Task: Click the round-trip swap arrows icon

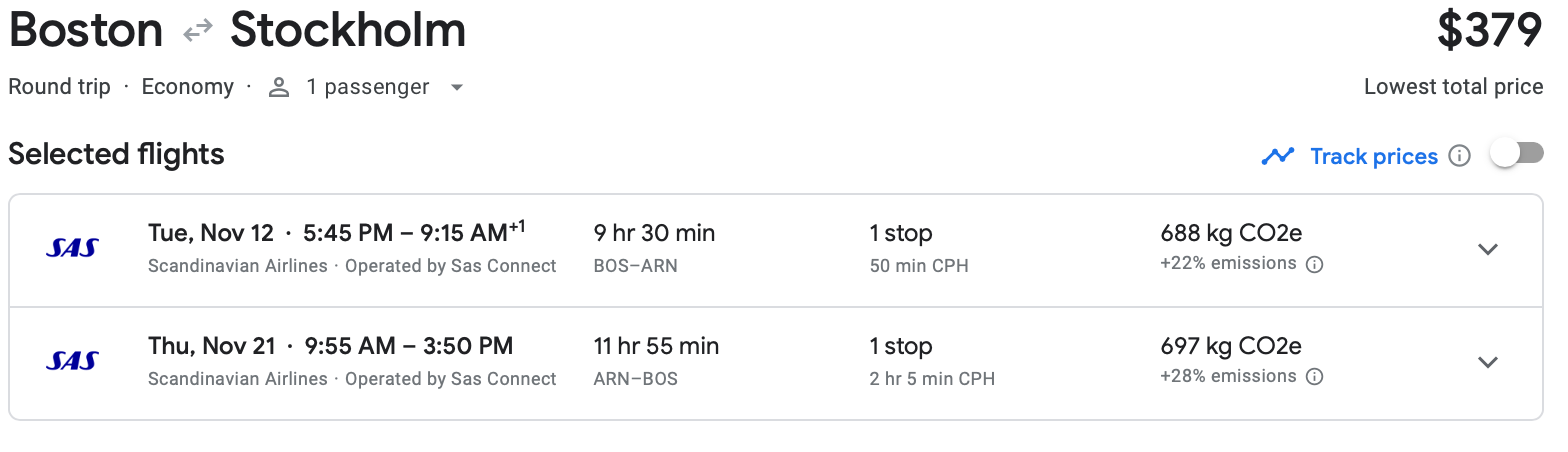Action: 197,31
